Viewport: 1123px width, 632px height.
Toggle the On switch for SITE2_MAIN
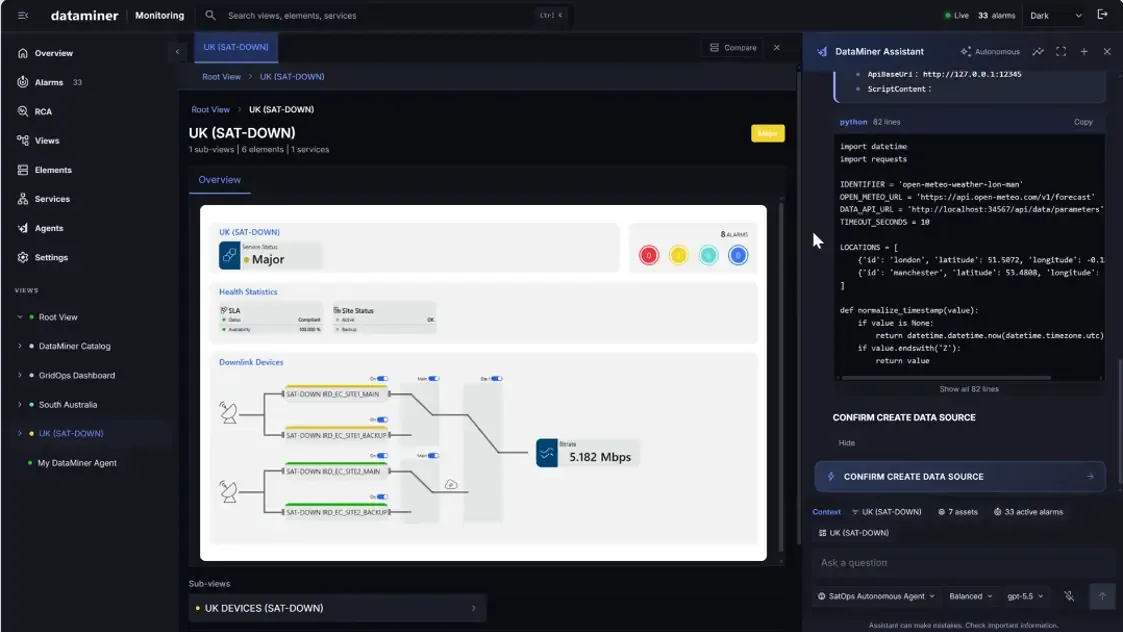382,456
